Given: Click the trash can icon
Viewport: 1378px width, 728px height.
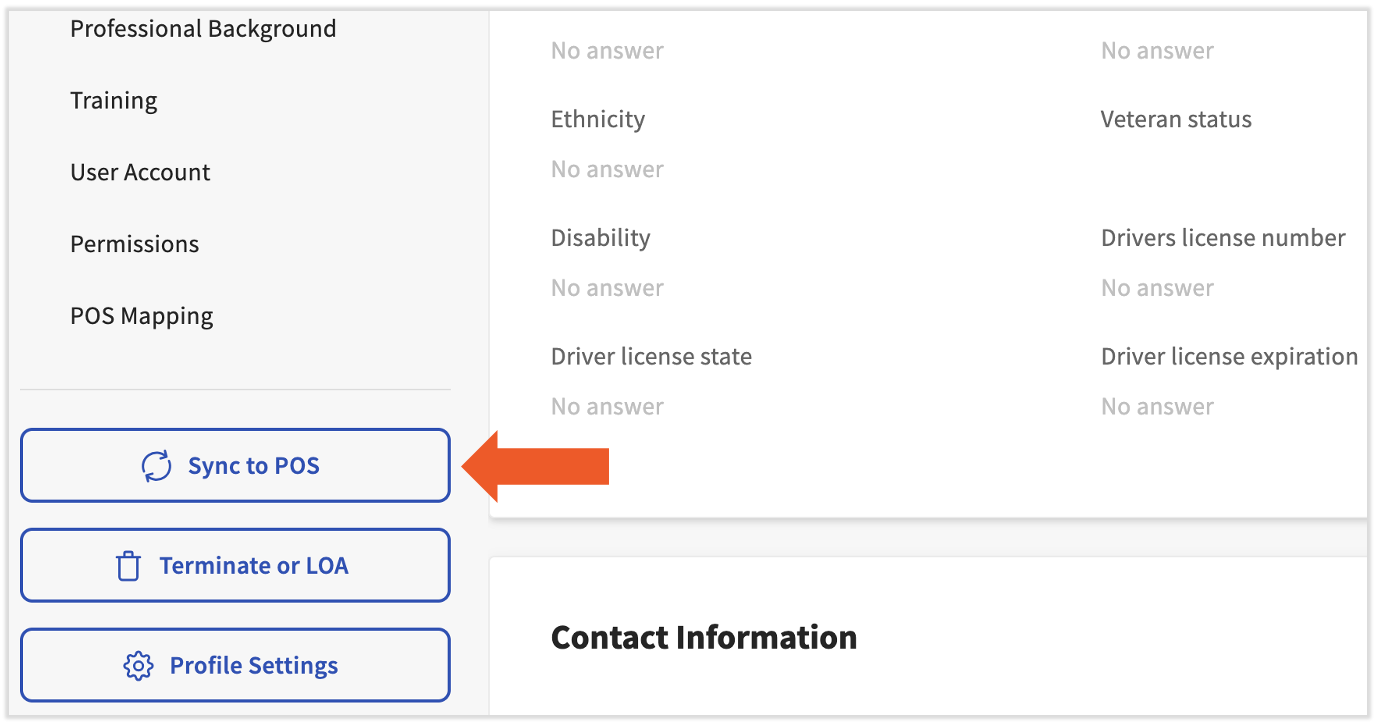Looking at the screenshot, I should point(128,566).
